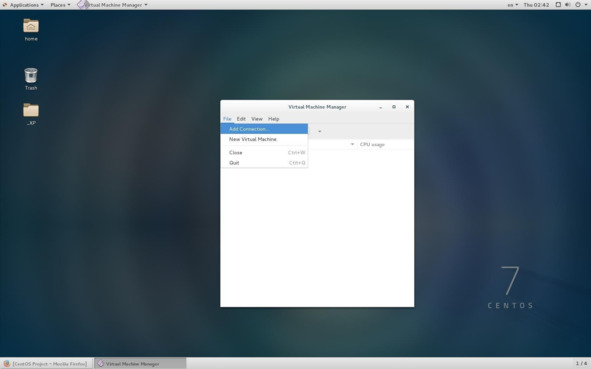Click the volume icon in top panel

[568, 5]
